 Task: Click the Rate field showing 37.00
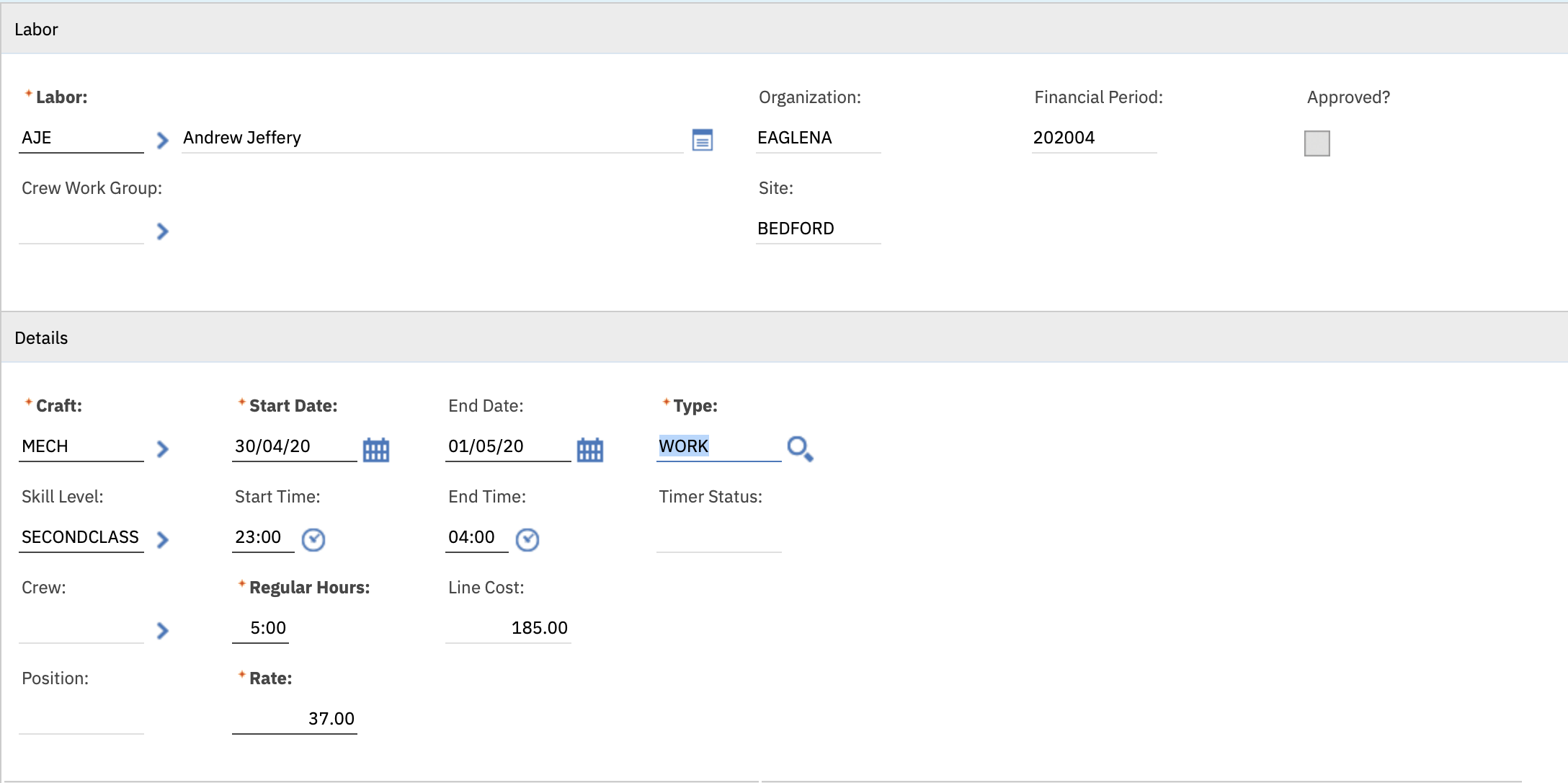point(294,719)
